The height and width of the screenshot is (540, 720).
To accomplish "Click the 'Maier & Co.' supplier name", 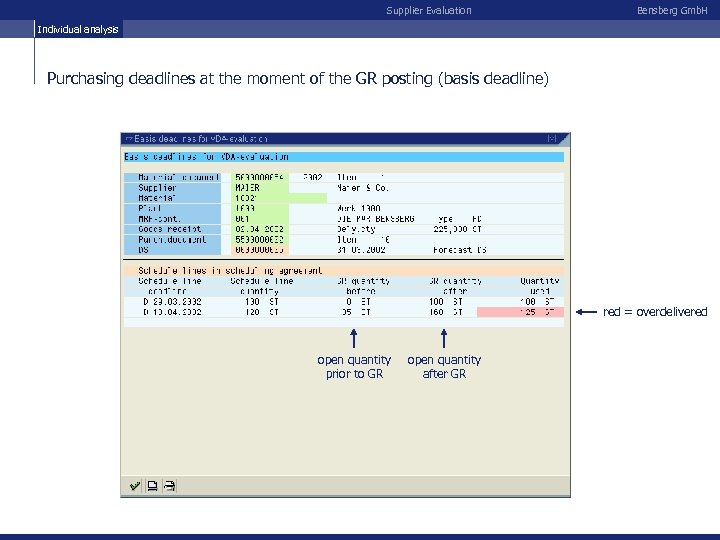I will [363, 188].
